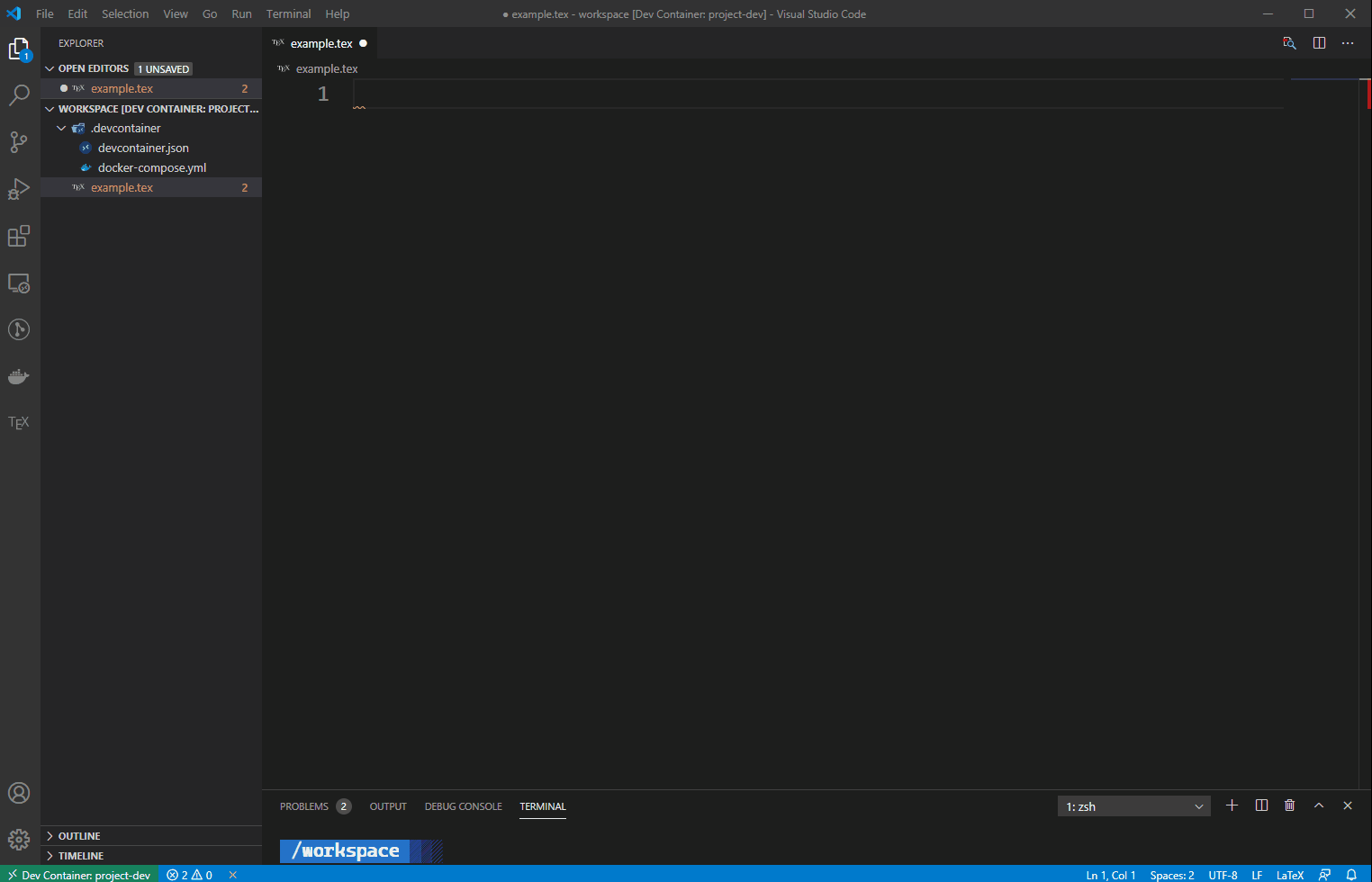Viewport: 1372px width, 882px height.
Task: Open the Edit menu
Action: coord(77,13)
